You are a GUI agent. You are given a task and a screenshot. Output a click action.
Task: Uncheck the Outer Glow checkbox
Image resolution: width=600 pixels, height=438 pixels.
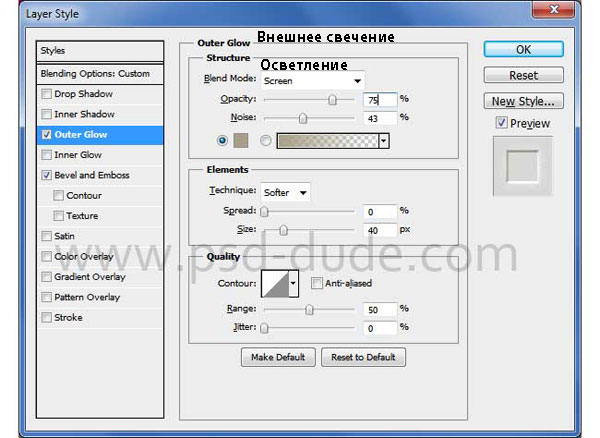(x=46, y=134)
